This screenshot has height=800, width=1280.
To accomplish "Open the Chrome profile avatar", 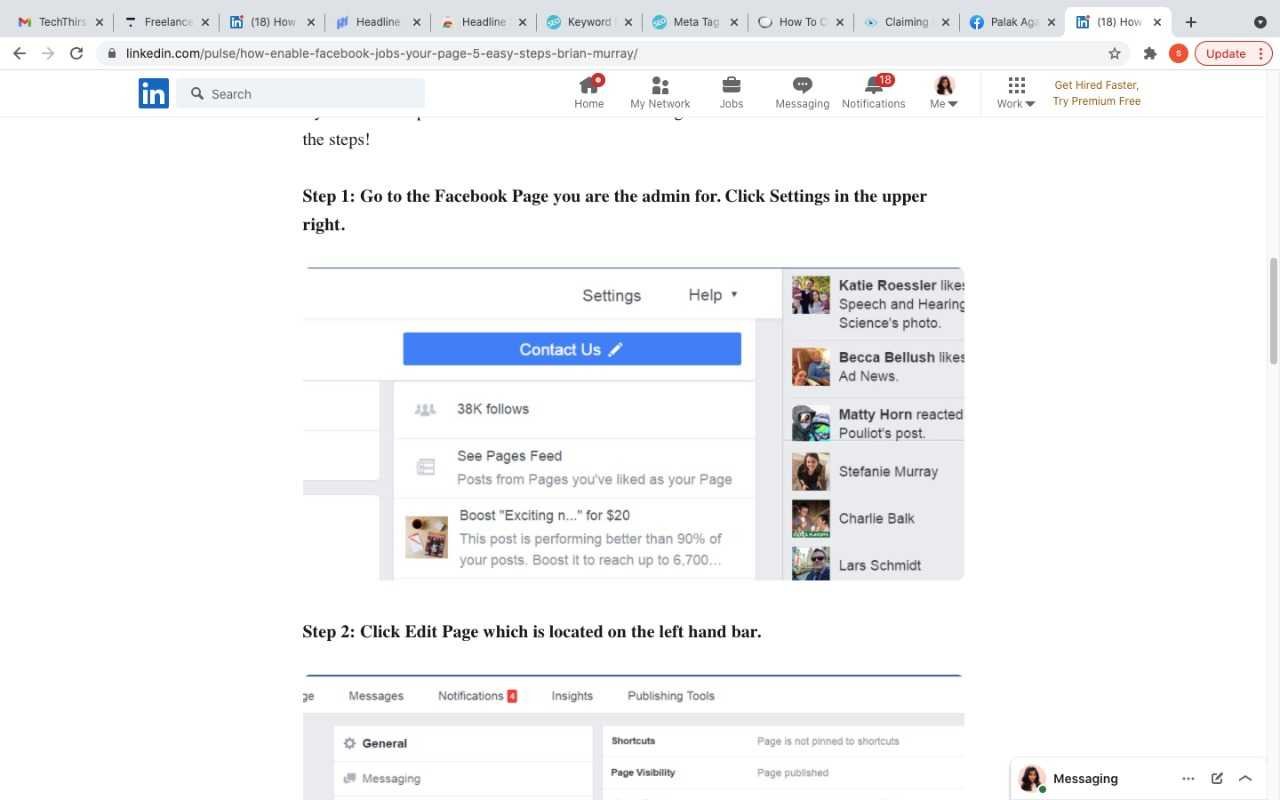I will pyautogui.click(x=1178, y=54).
